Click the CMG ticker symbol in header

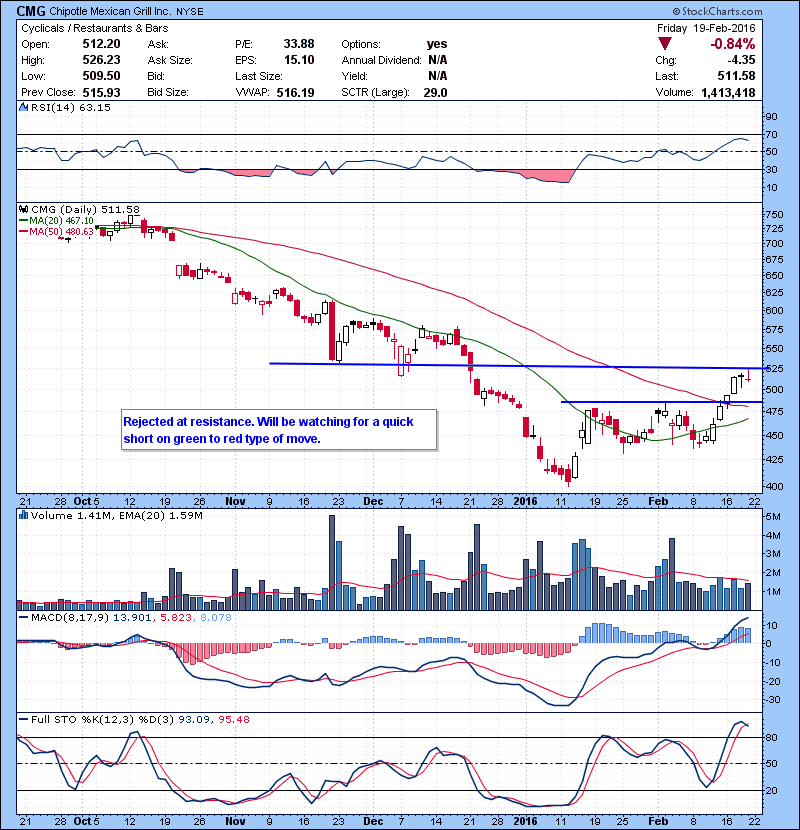(31, 11)
